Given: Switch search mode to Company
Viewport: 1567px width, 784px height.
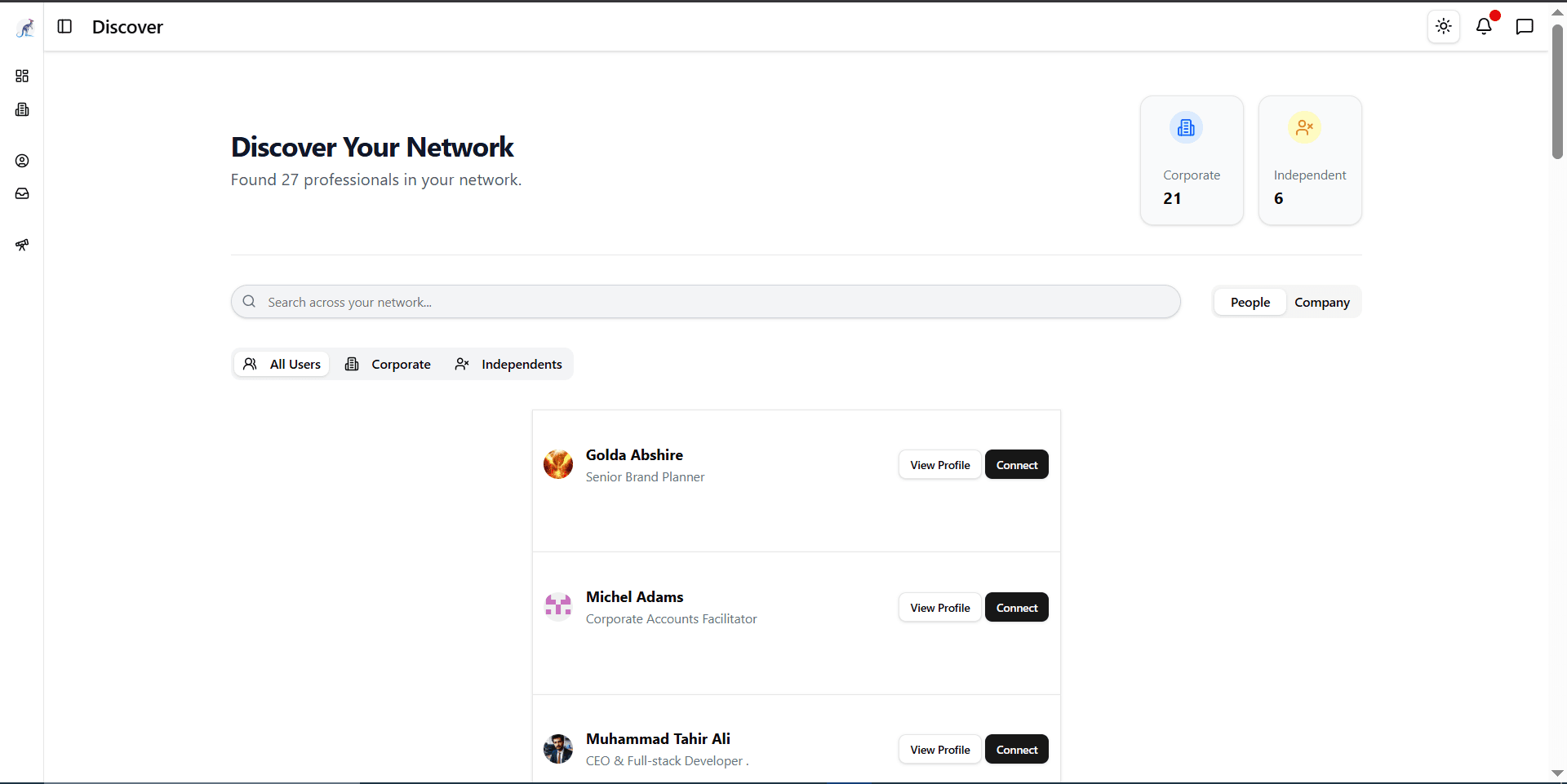Looking at the screenshot, I should pyautogui.click(x=1322, y=302).
